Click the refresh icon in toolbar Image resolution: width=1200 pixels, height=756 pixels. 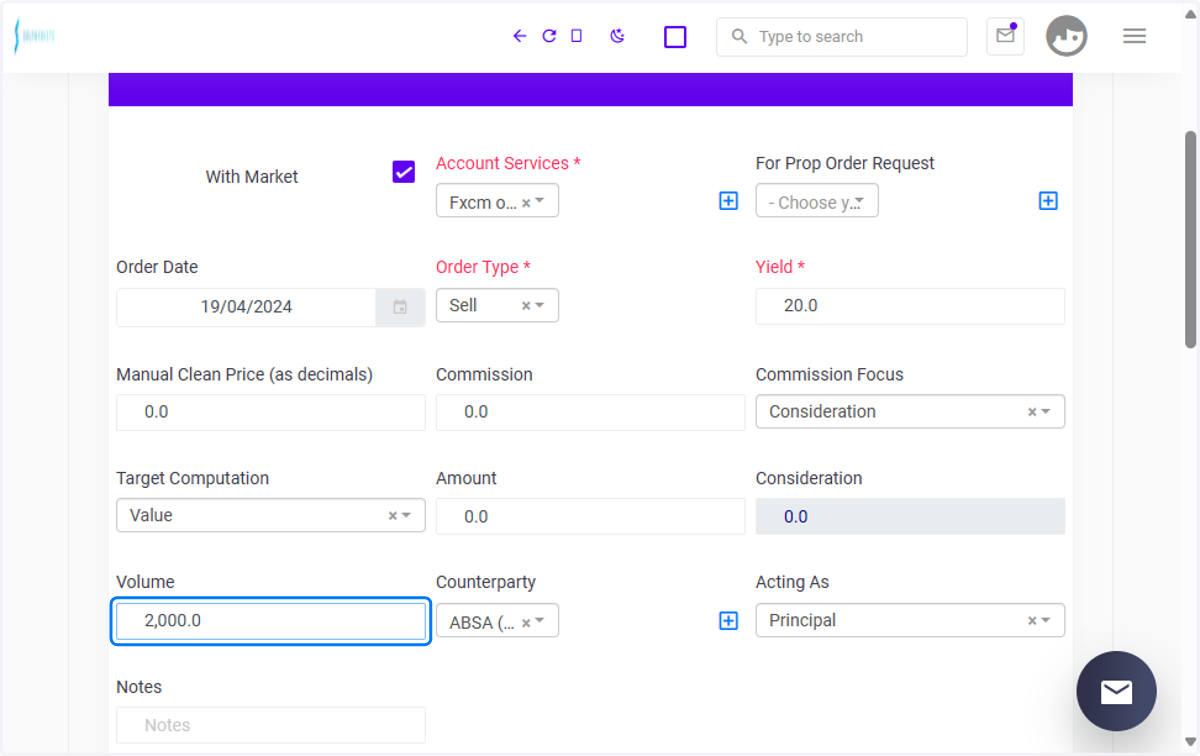(549, 36)
